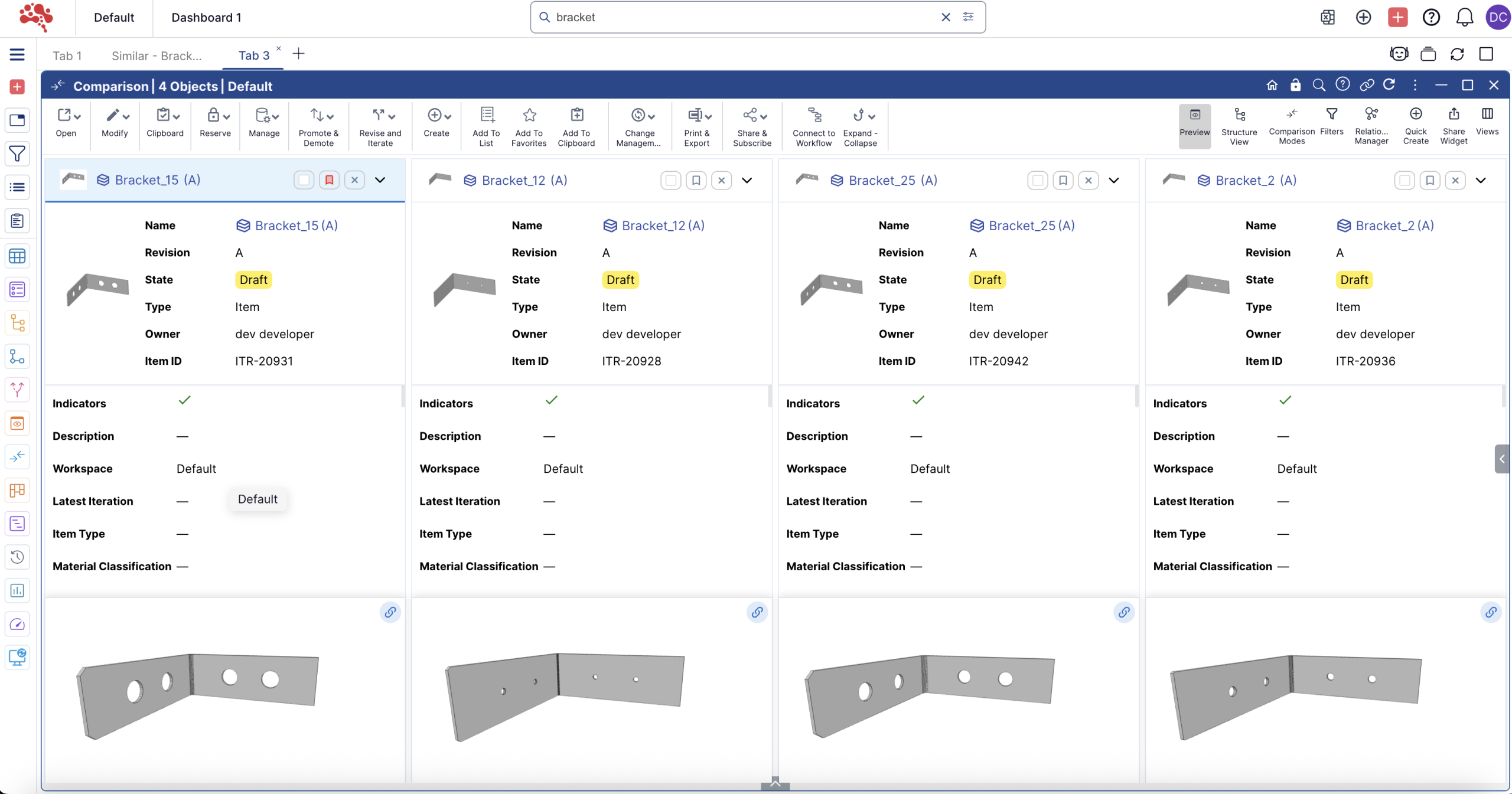Screen dimensions: 1512x794
Task: Click Comparison Modes icon
Action: 1291,114
